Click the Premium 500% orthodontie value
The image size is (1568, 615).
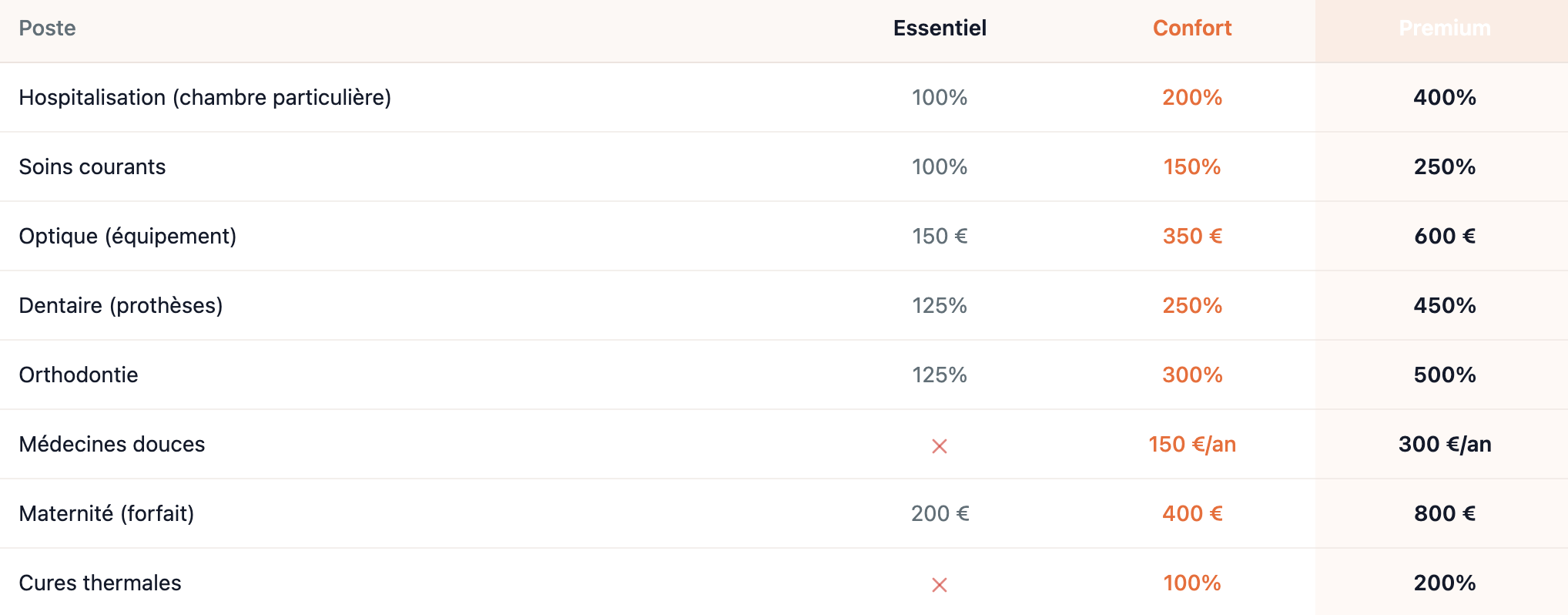(x=1444, y=375)
